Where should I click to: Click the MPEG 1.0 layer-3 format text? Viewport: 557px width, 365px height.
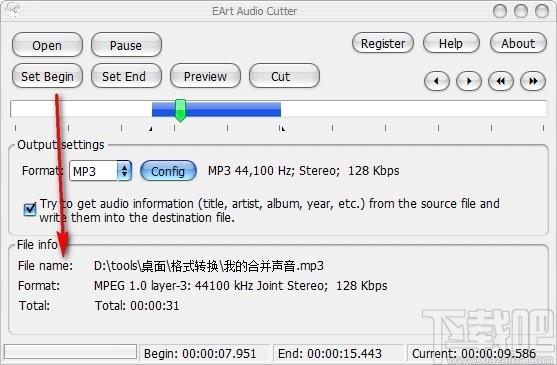click(x=240, y=285)
